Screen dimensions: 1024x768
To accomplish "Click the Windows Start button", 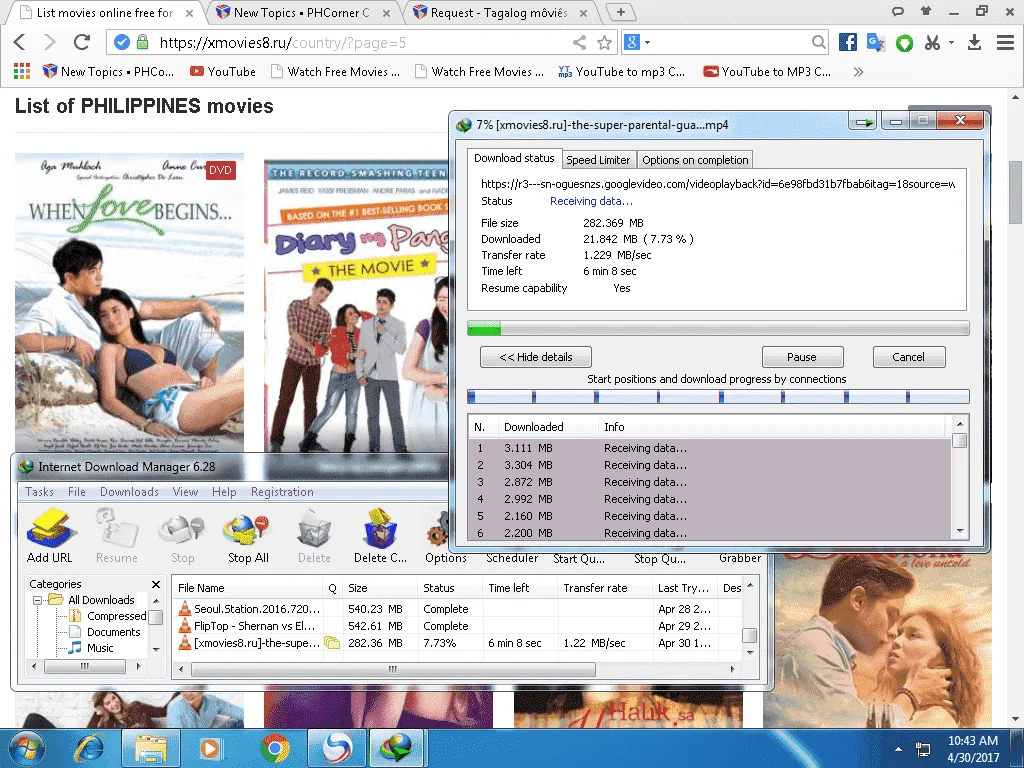I will click(26, 748).
